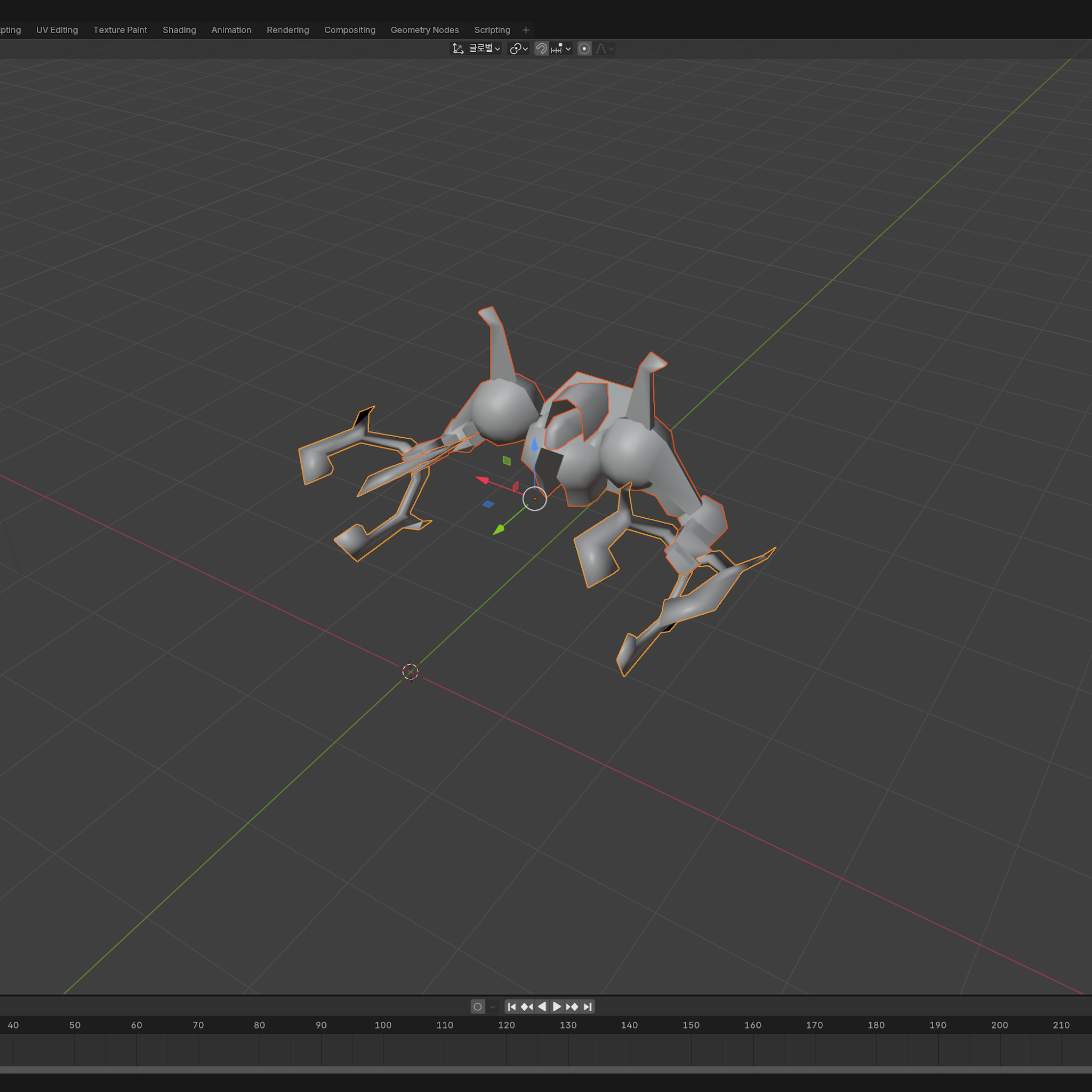
Task: Toggle auto keying record button
Action: click(478, 1007)
